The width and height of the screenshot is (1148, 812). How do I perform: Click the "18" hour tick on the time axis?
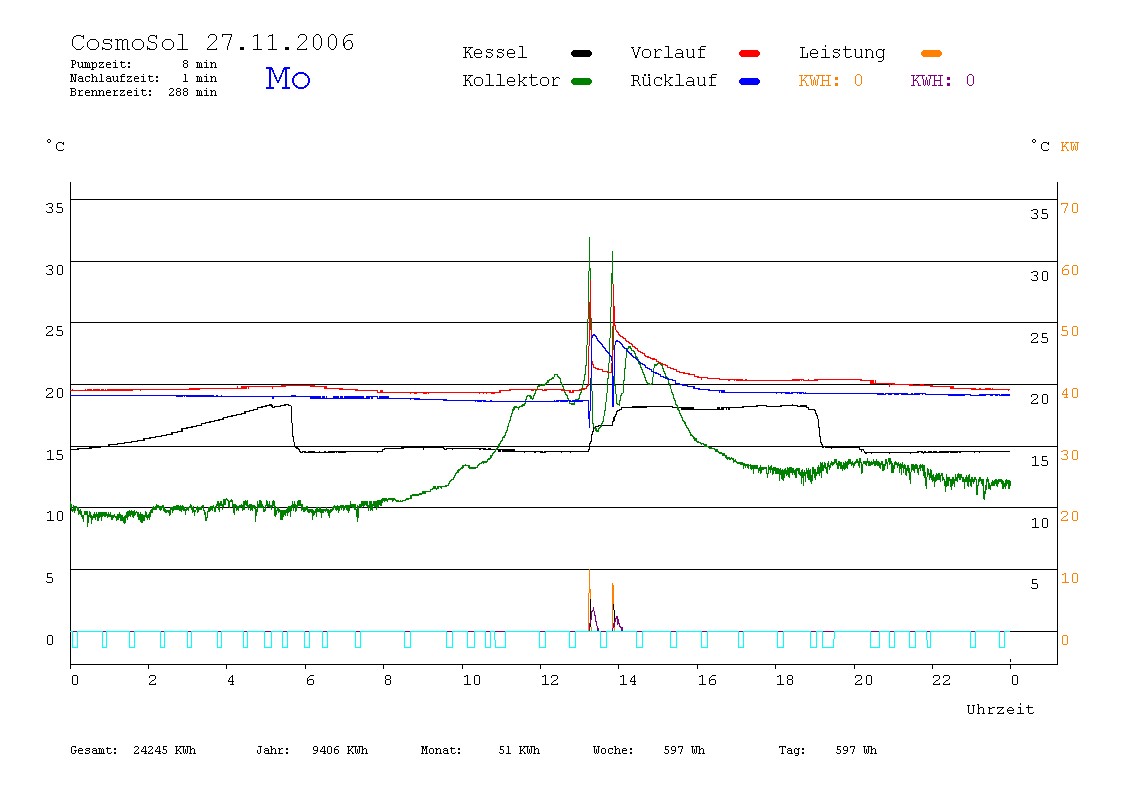(x=785, y=680)
